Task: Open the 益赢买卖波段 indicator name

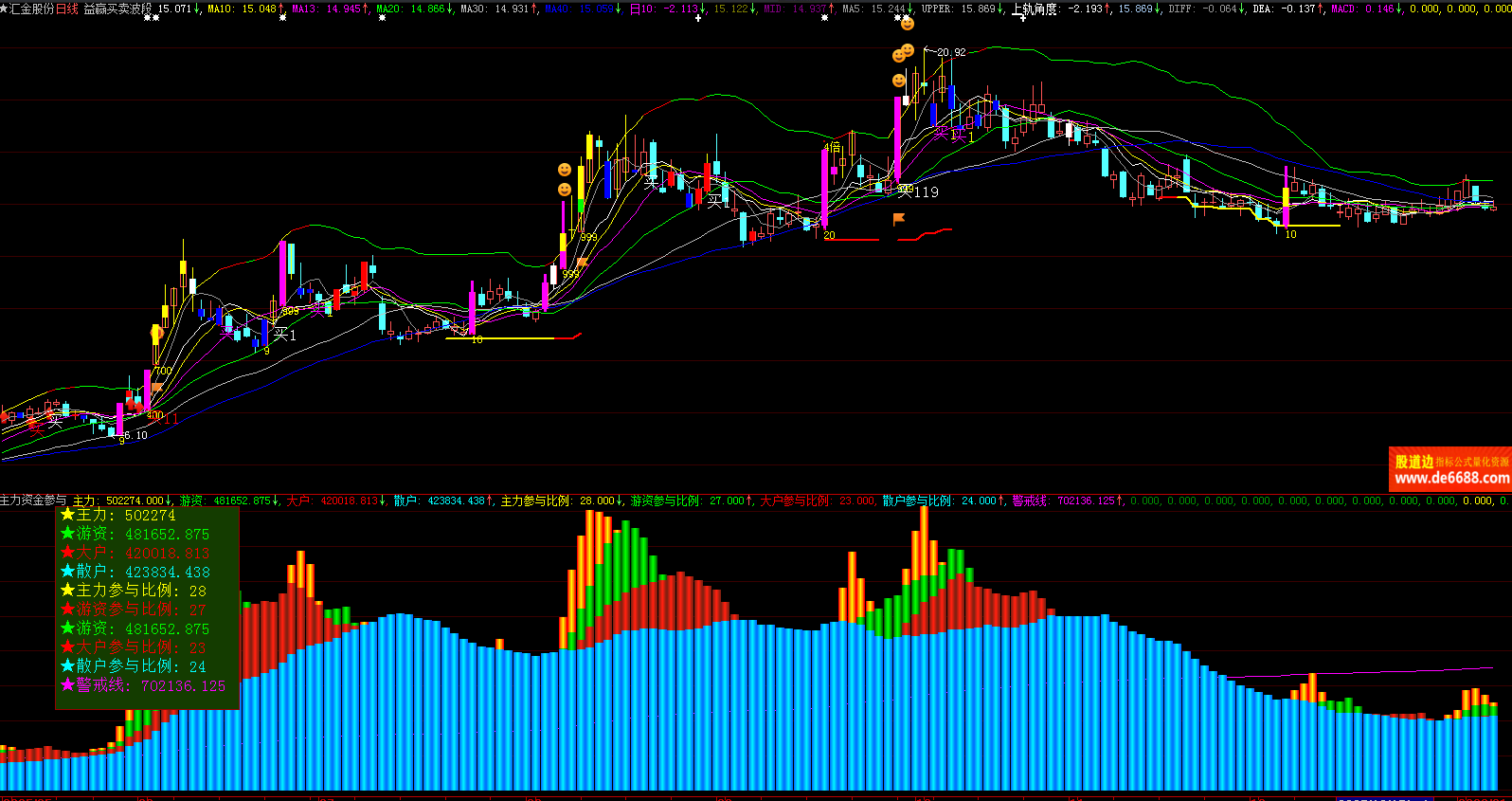Action: tap(117, 9)
